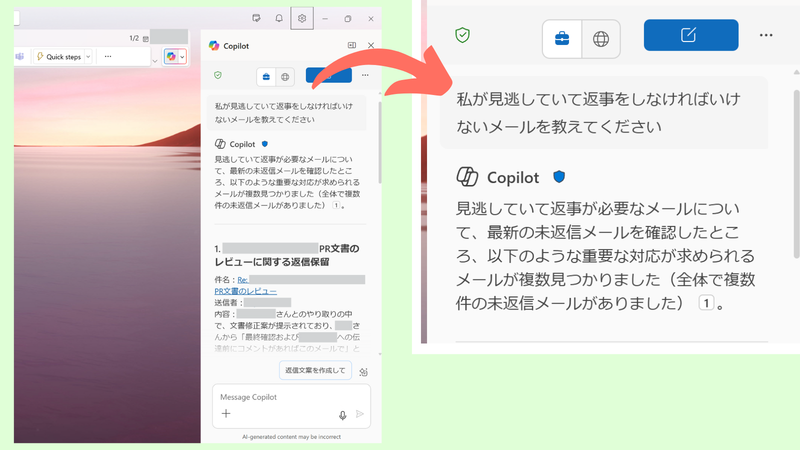This screenshot has width=800, height=450.
Task: Toggle the globe Web mode in small Copilot pane
Action: 285,75
